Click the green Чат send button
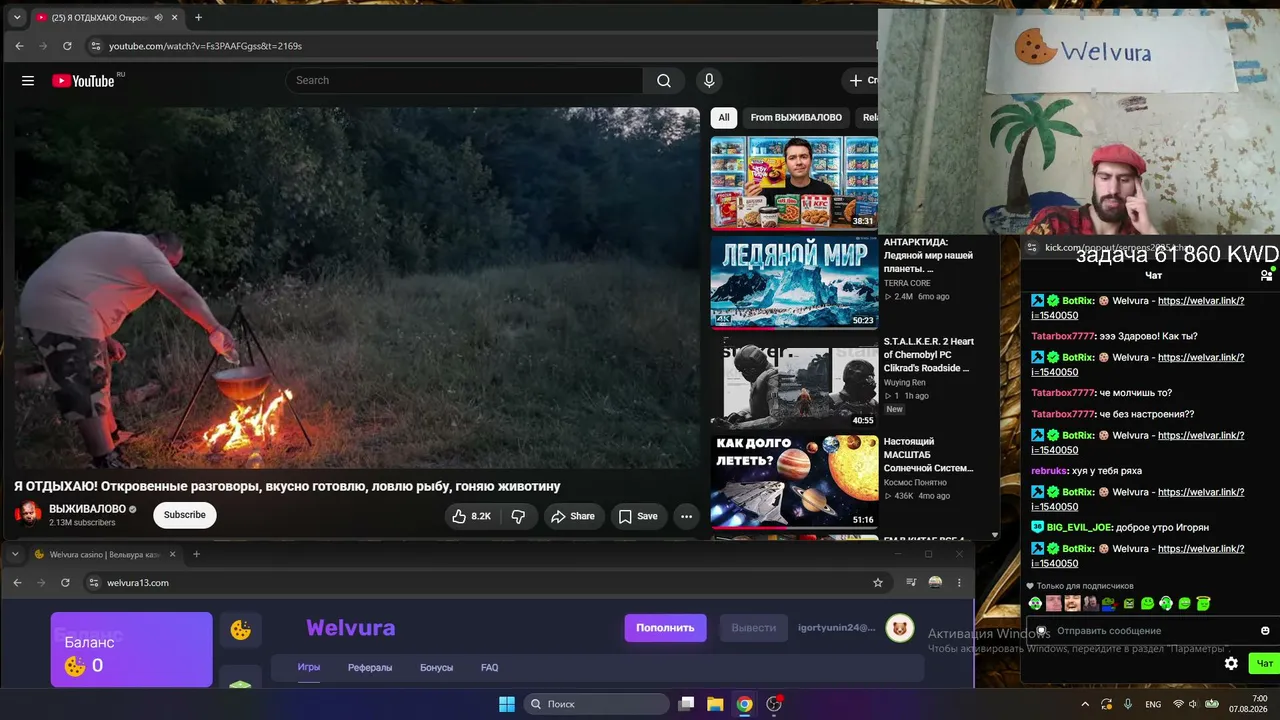Screen dimensions: 1280x720 pos(1265,663)
